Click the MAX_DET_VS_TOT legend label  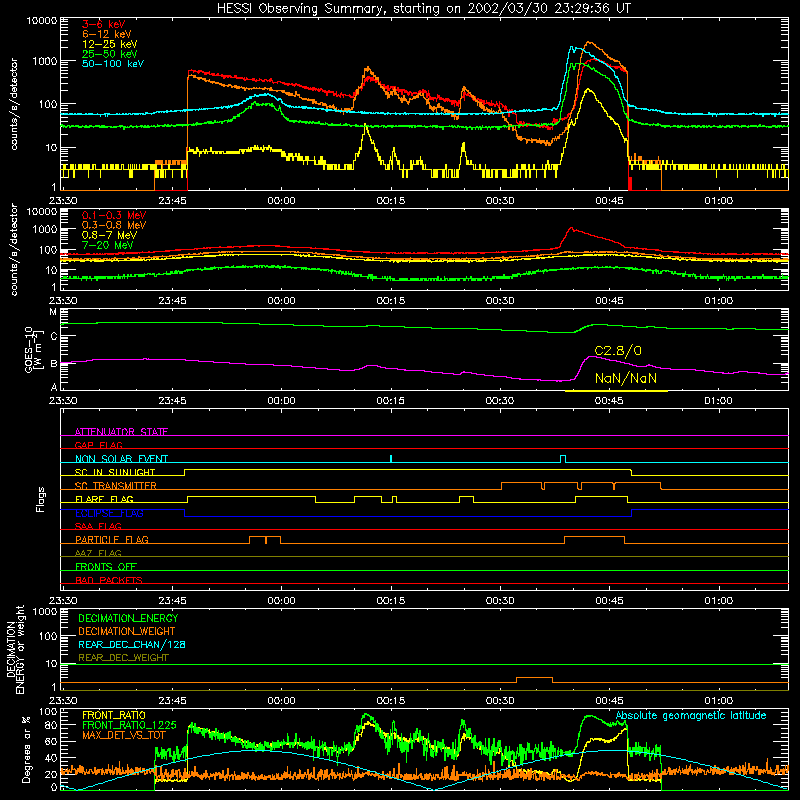[123, 735]
